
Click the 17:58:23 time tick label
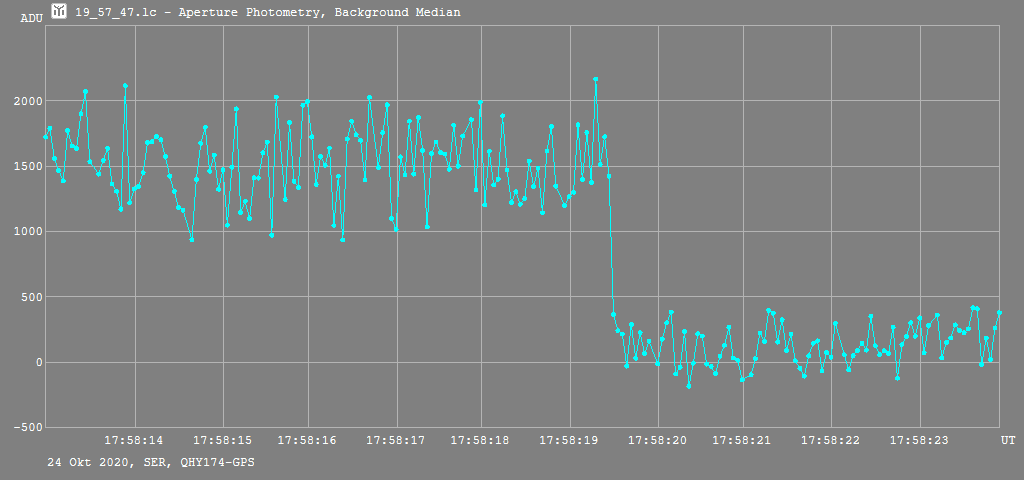coord(918,440)
